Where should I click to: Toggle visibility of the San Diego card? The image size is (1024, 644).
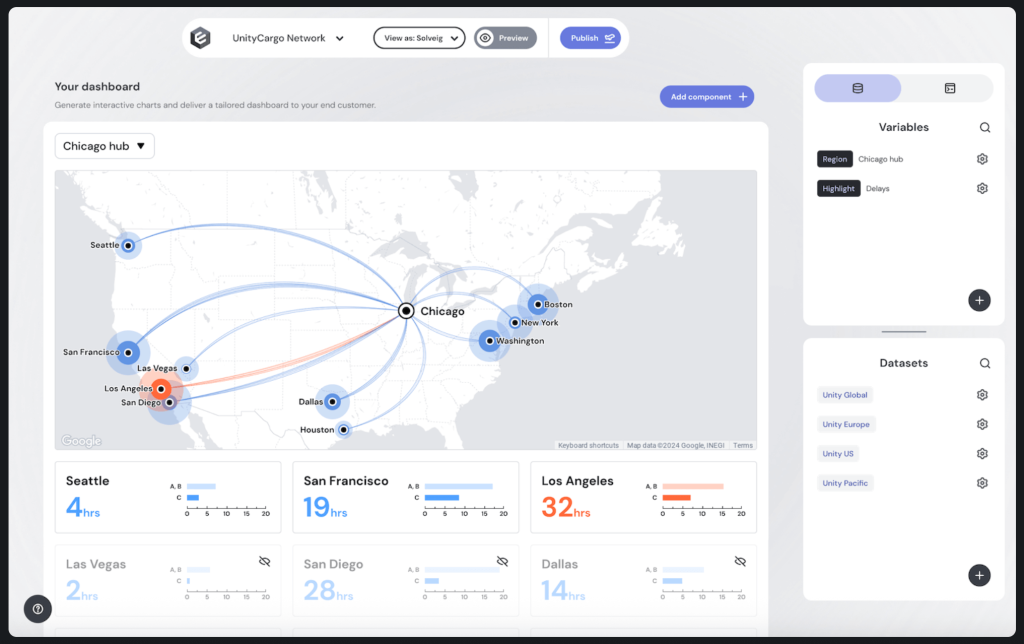click(x=502, y=561)
